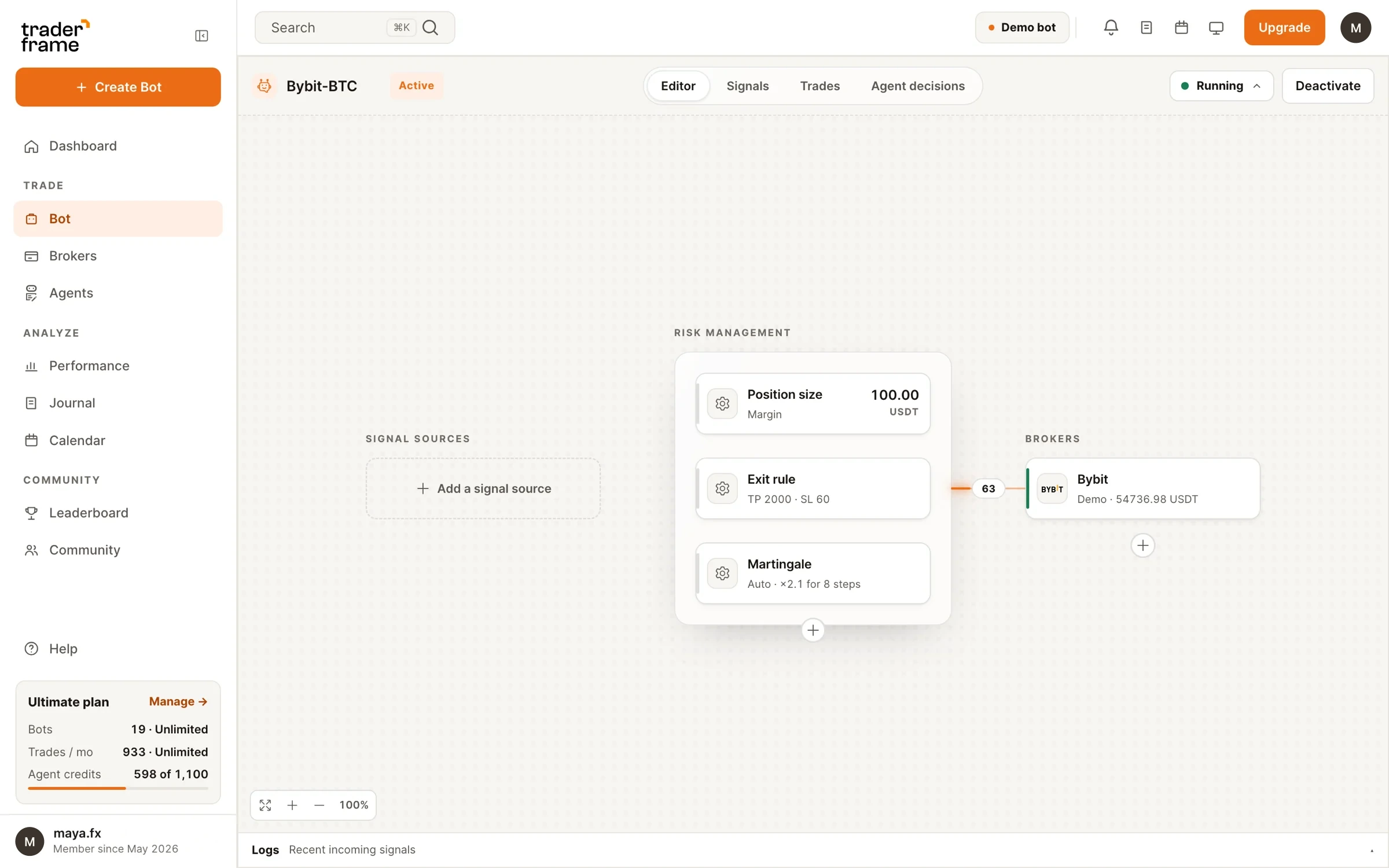Viewport: 1389px width, 868px height.
Task: Open the user avatar menu at top right
Action: coord(1355,27)
